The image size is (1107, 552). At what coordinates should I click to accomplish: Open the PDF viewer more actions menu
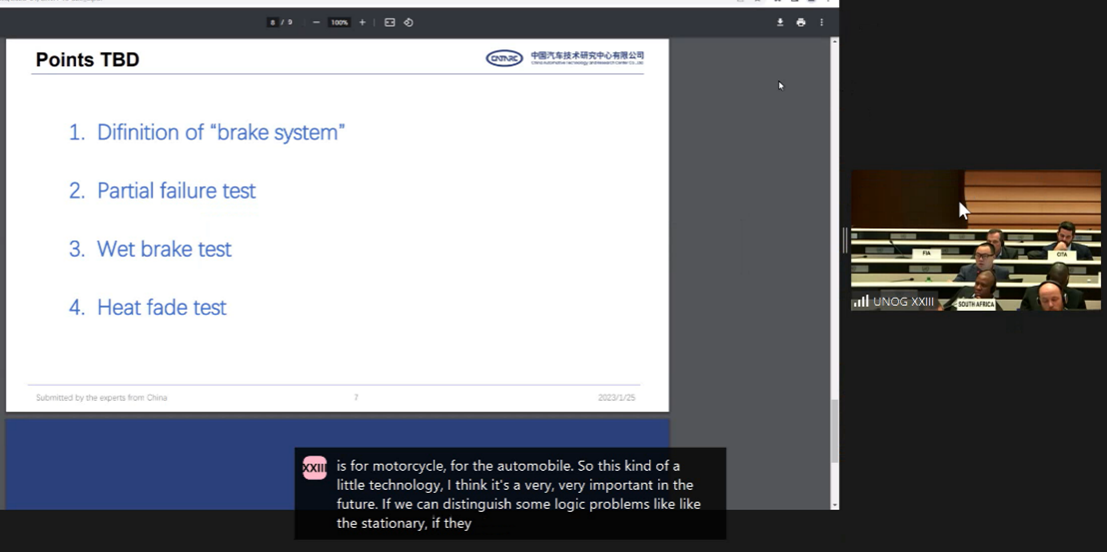(x=822, y=22)
